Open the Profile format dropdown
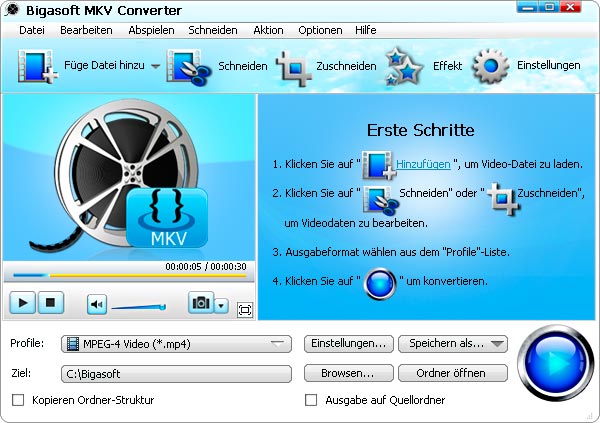The width and height of the screenshot is (600, 423). tap(176, 344)
